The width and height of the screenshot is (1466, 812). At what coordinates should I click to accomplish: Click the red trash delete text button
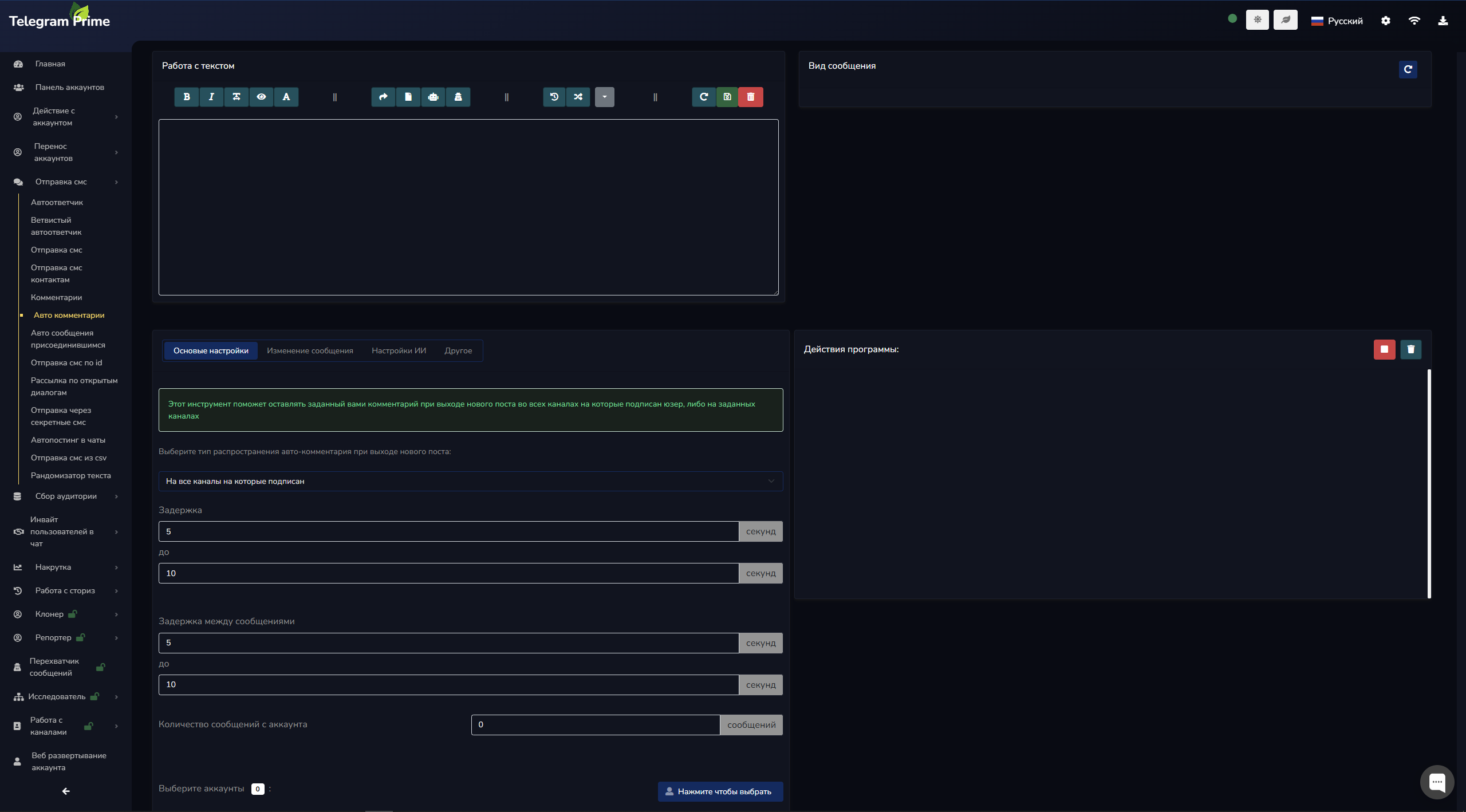[751, 97]
